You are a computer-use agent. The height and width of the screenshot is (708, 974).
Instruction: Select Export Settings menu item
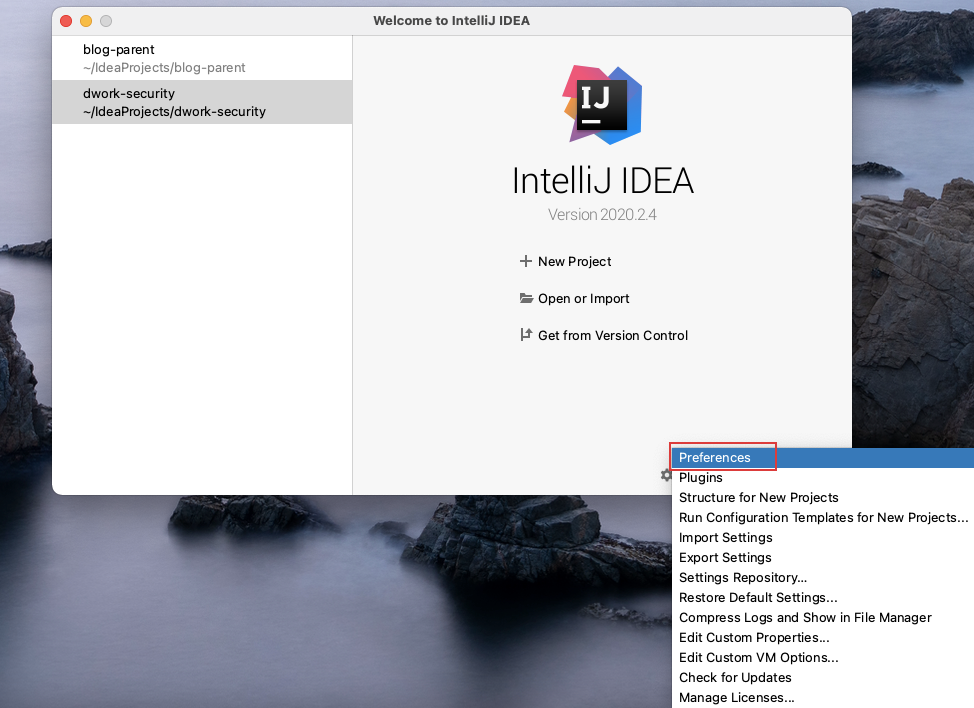click(822, 558)
